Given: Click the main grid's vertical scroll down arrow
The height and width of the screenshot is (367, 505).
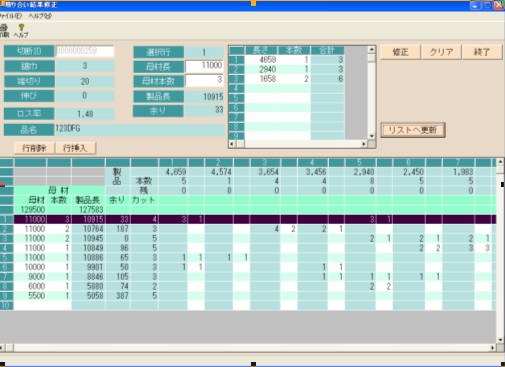Looking at the screenshot, I should pyautogui.click(x=500, y=340).
